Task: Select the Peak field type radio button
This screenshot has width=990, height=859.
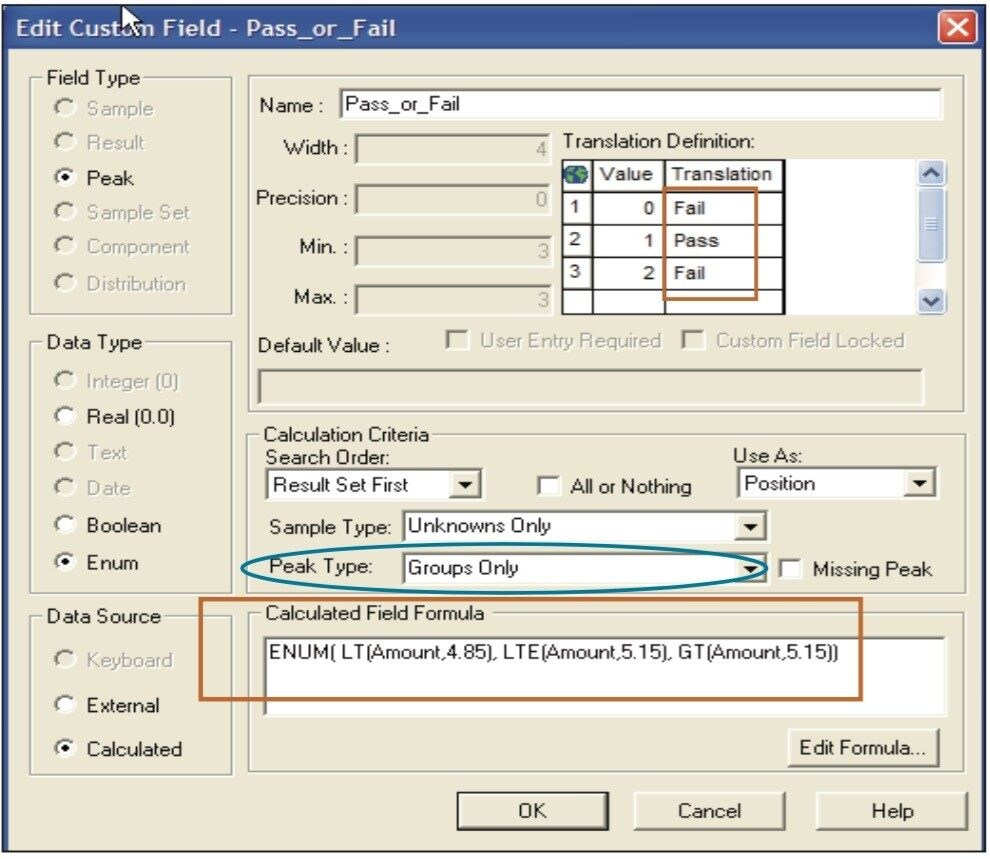Action: tap(64, 177)
